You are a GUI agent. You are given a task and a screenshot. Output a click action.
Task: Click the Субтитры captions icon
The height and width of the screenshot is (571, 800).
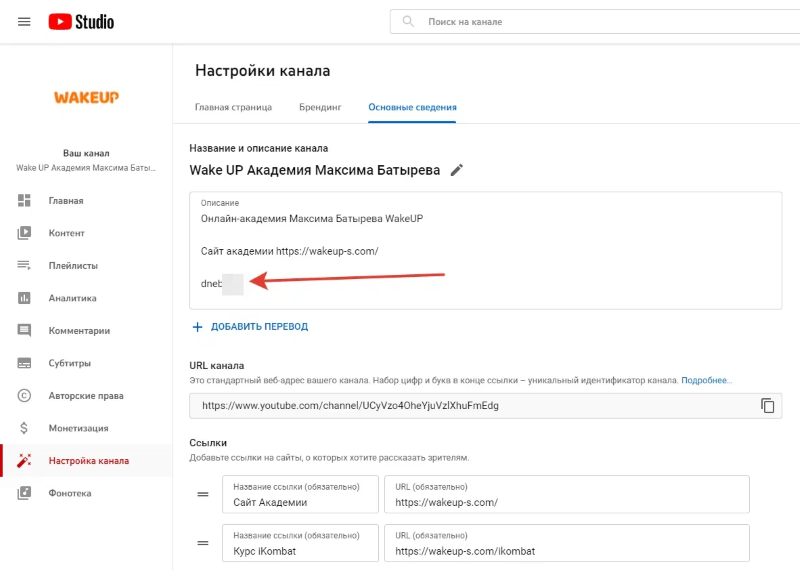24,363
